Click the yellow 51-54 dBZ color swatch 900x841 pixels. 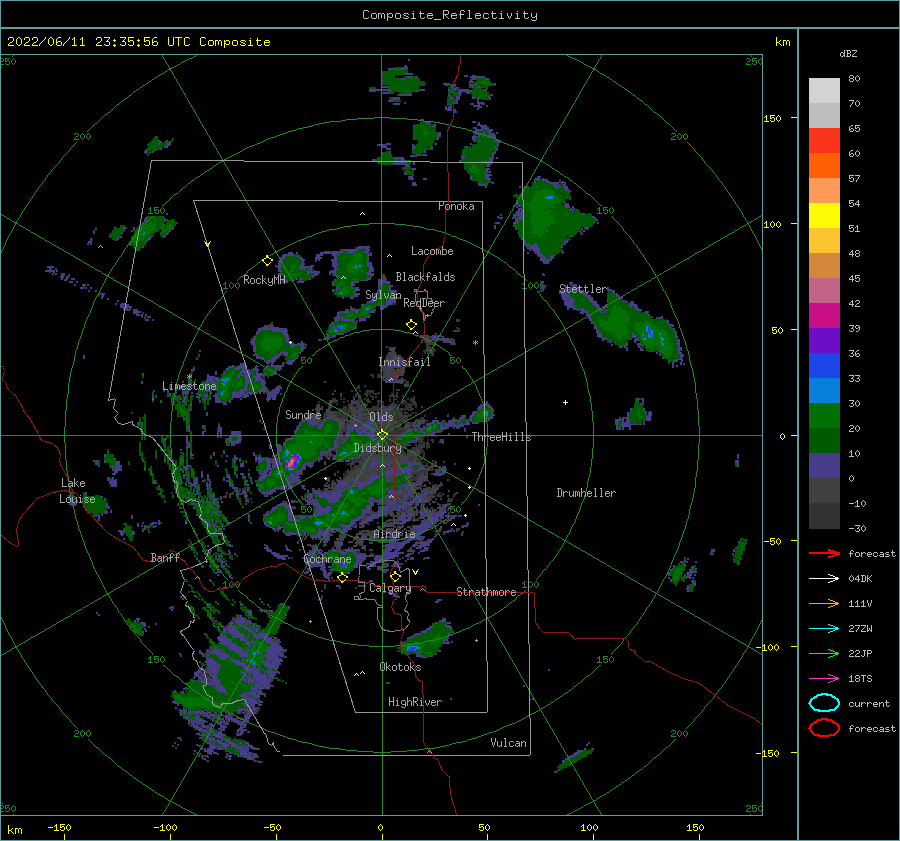[824, 216]
